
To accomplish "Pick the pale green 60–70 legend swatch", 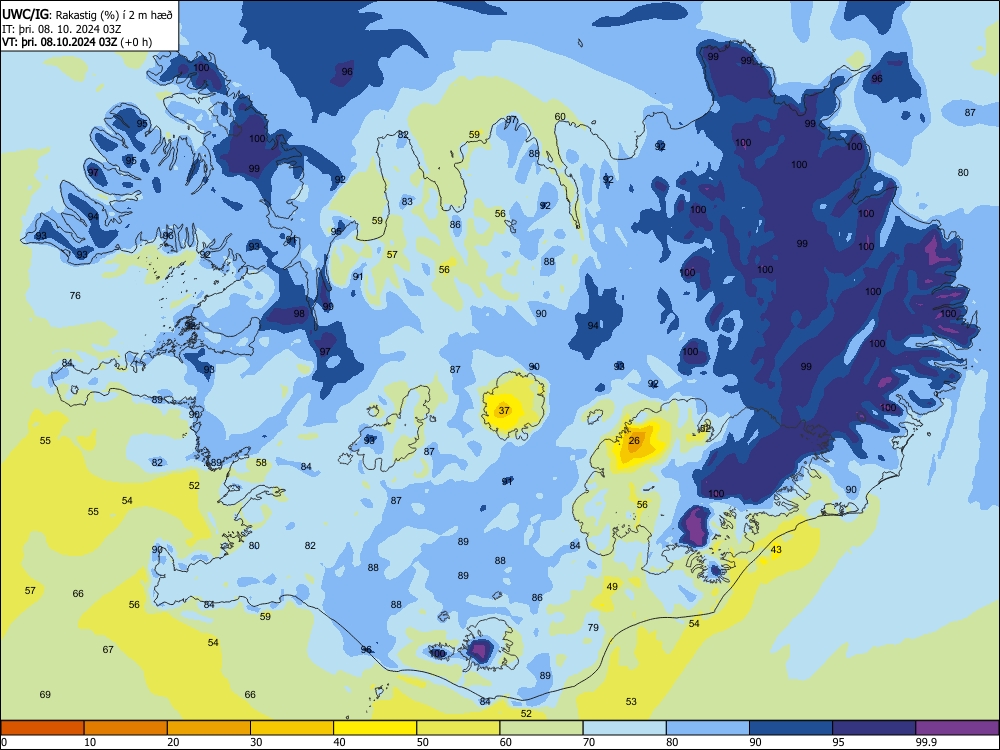I will pos(541,728).
